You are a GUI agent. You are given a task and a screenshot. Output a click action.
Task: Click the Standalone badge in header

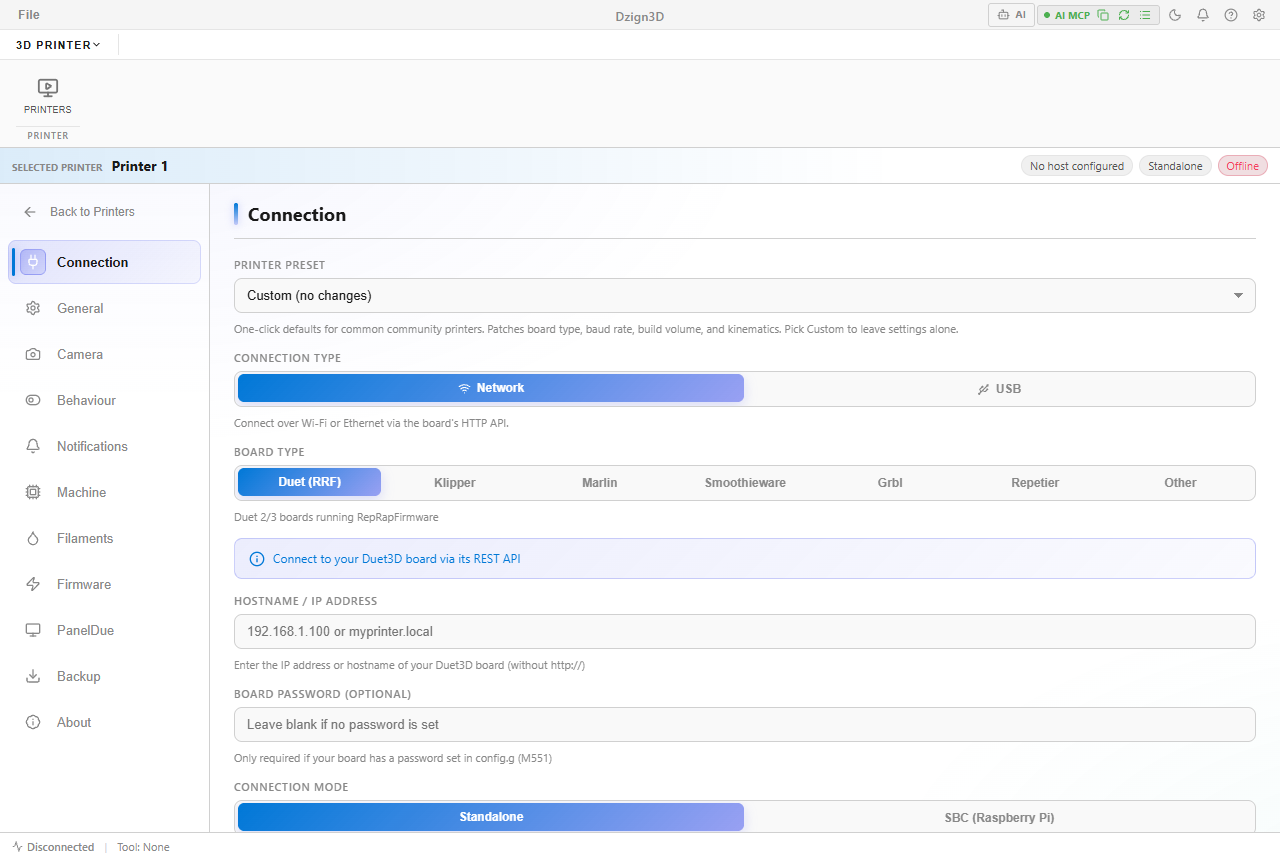(x=1175, y=166)
